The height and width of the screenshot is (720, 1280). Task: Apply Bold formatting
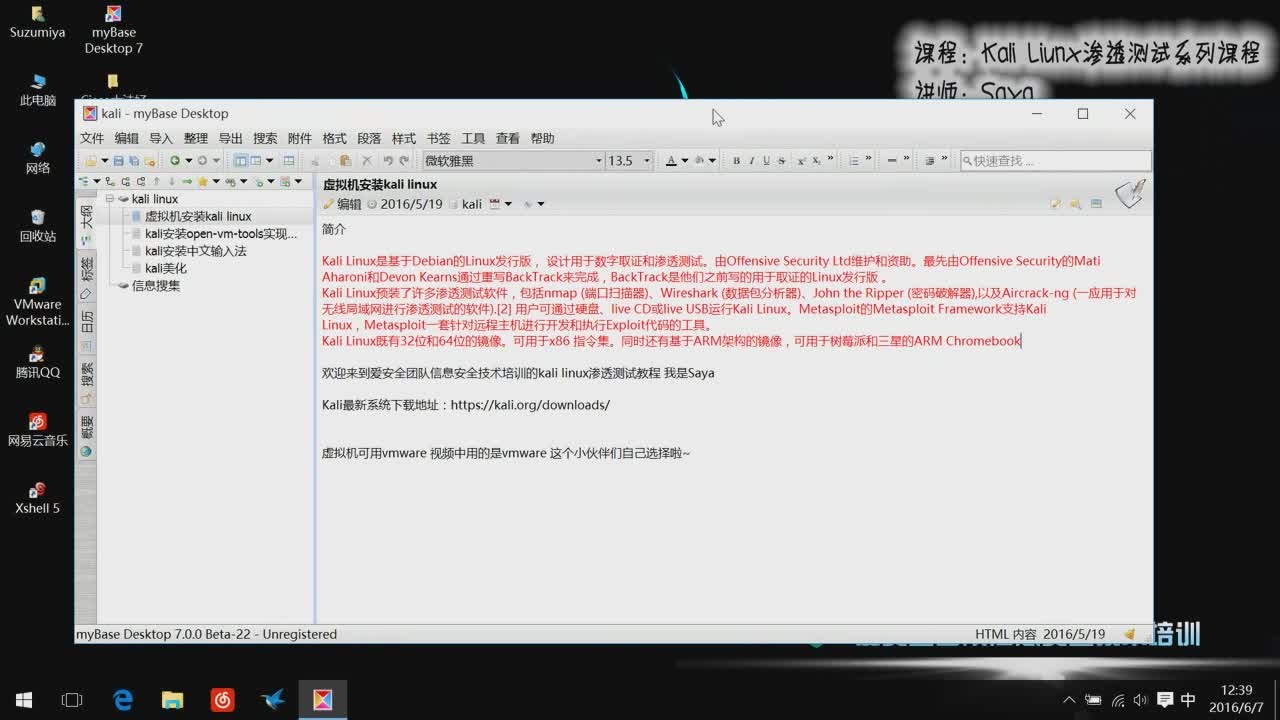point(736,161)
